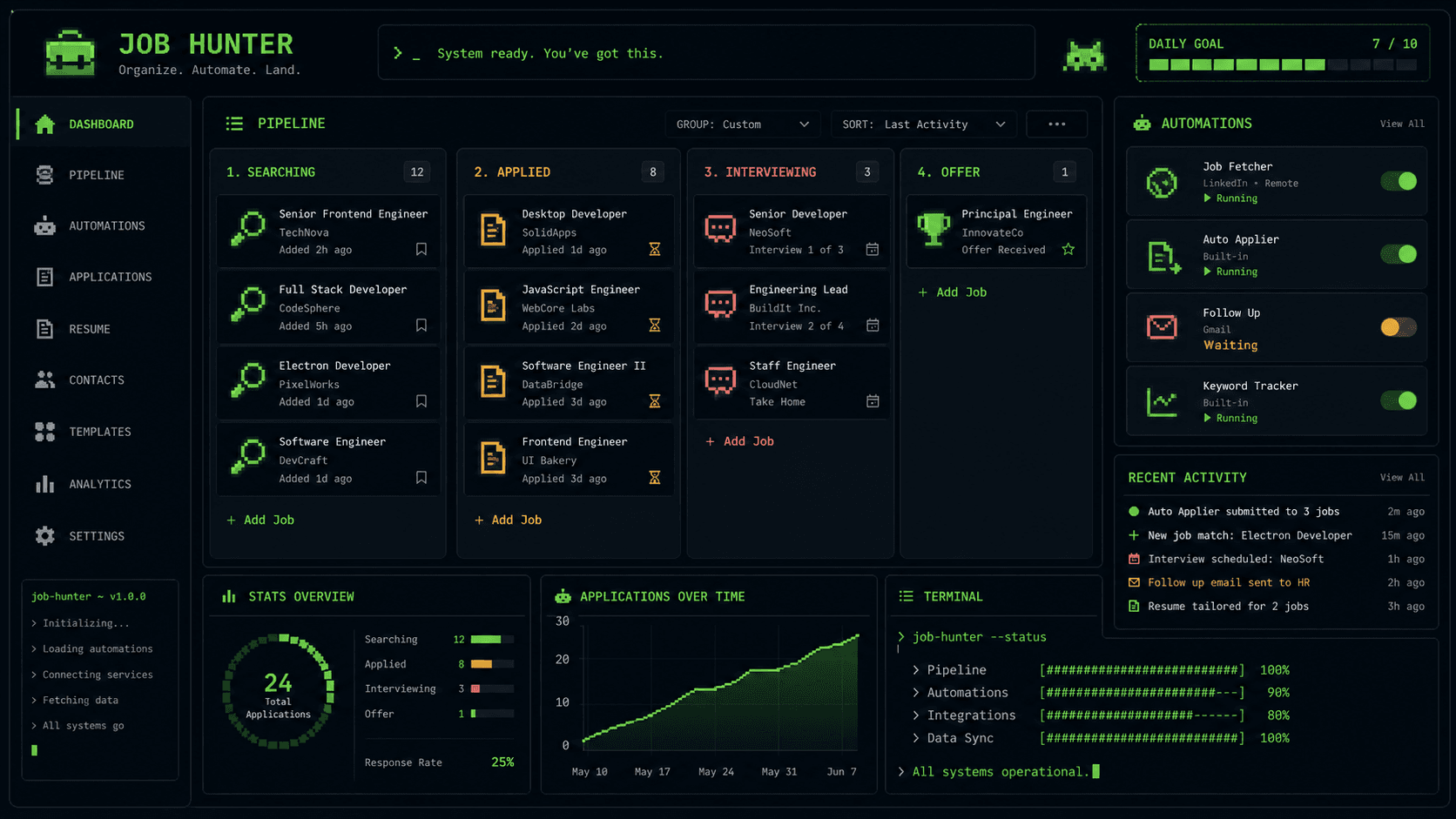Bookmark the Electron Developer job

pos(421,401)
